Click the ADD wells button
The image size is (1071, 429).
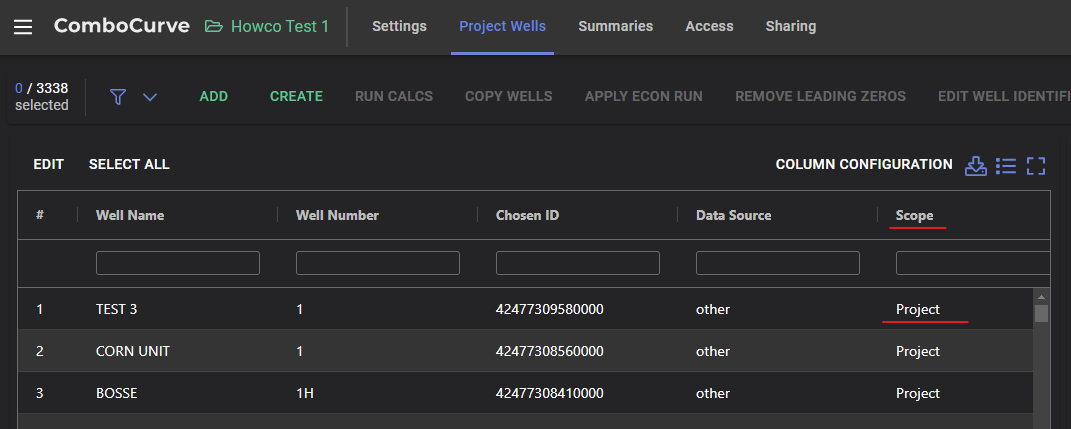tap(214, 97)
